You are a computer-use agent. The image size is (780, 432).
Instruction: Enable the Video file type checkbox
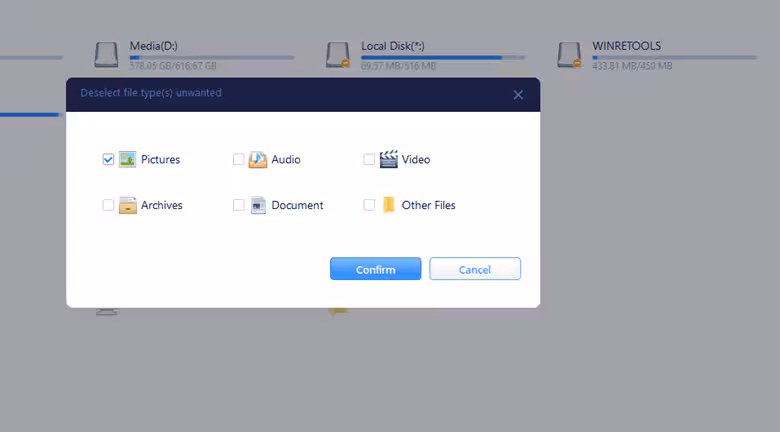[x=369, y=159]
